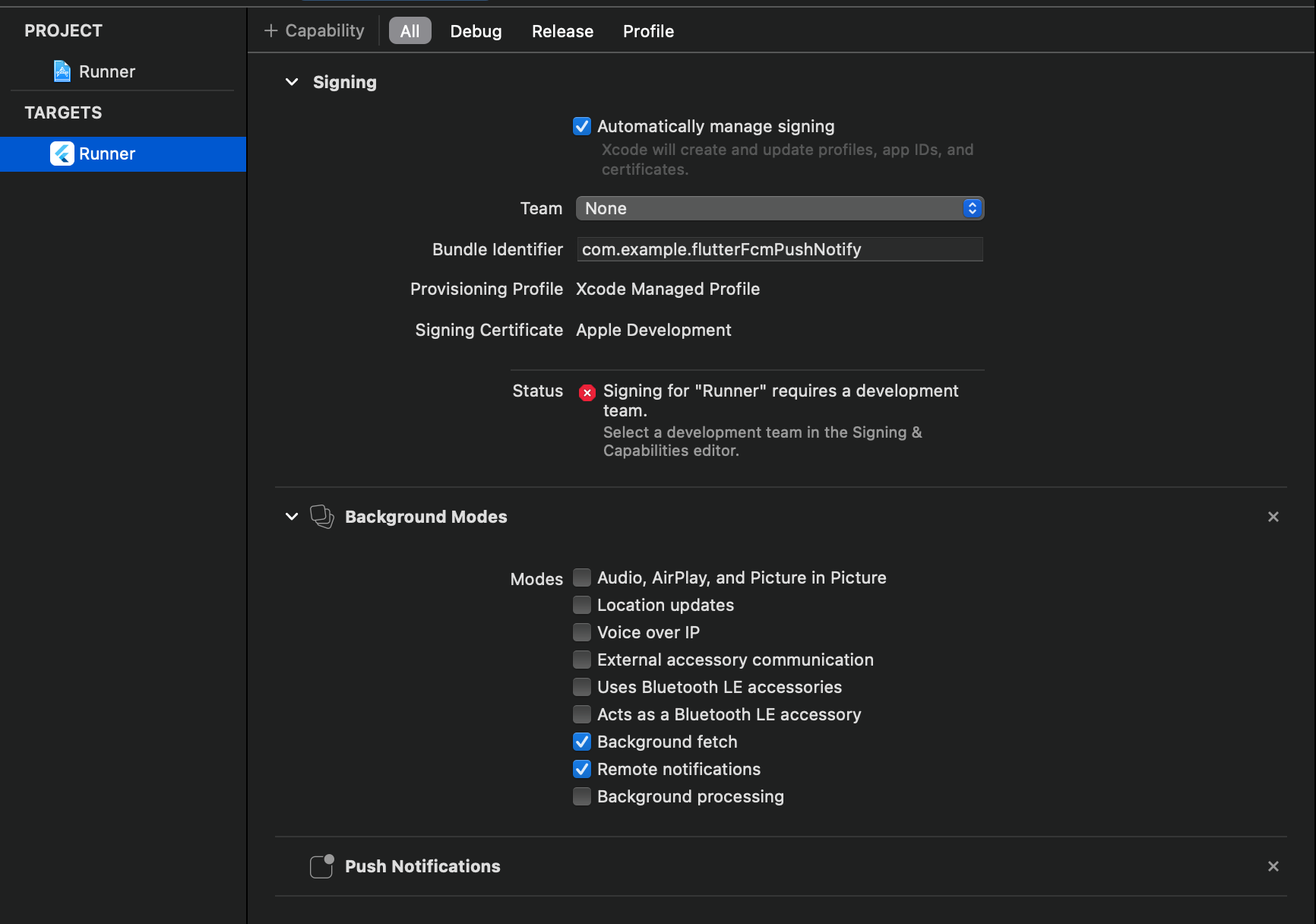Enable Voice over IP mode

(x=582, y=632)
